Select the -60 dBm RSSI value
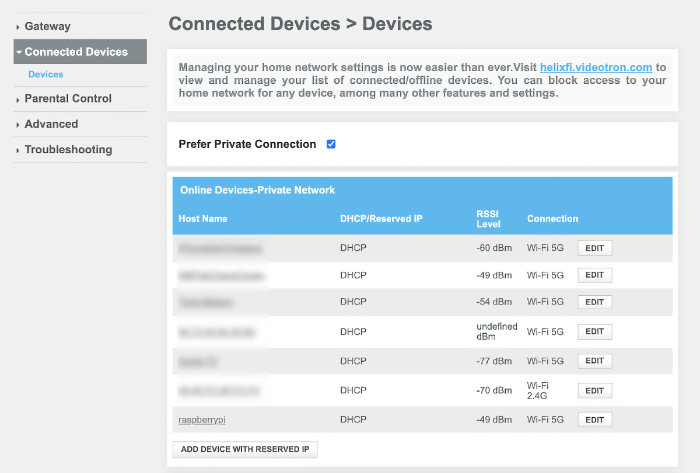The height and width of the screenshot is (473, 700). coord(494,248)
